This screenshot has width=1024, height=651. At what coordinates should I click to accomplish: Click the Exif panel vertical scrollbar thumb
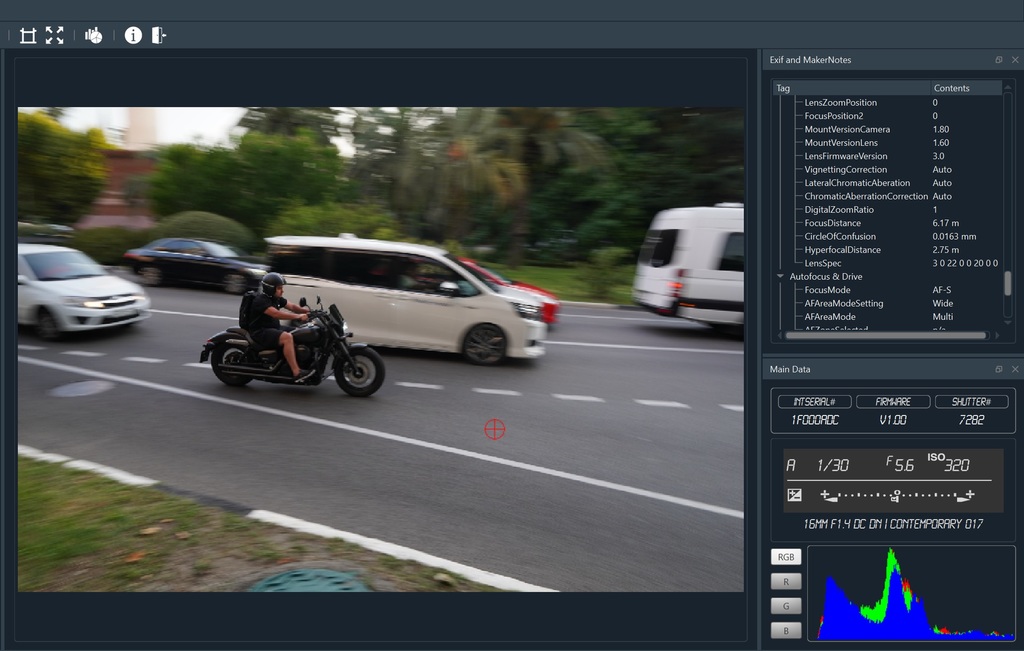(x=1007, y=283)
